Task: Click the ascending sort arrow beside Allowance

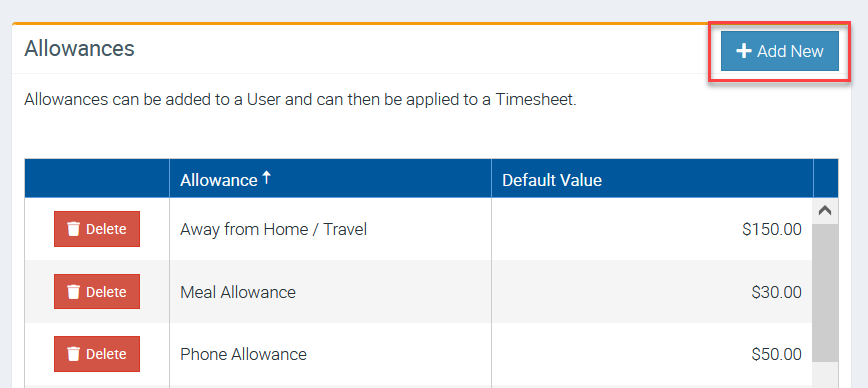Action: (266, 178)
